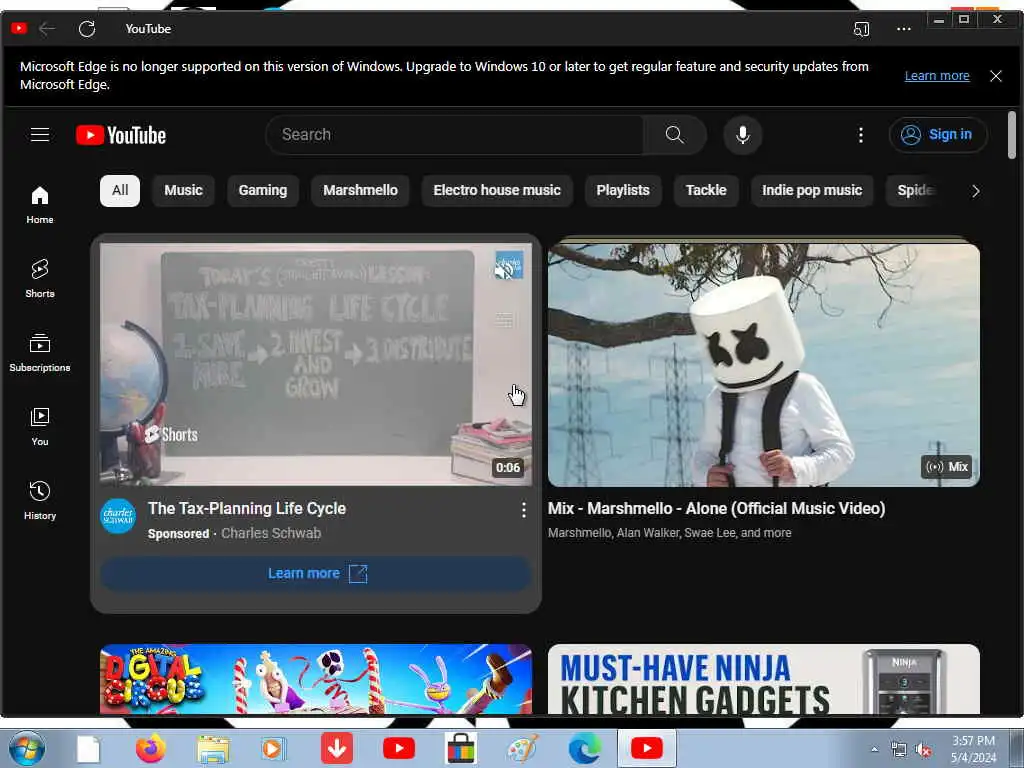Open the Charles Schwab channel avatar
Image resolution: width=1024 pixels, height=768 pixels.
118,516
